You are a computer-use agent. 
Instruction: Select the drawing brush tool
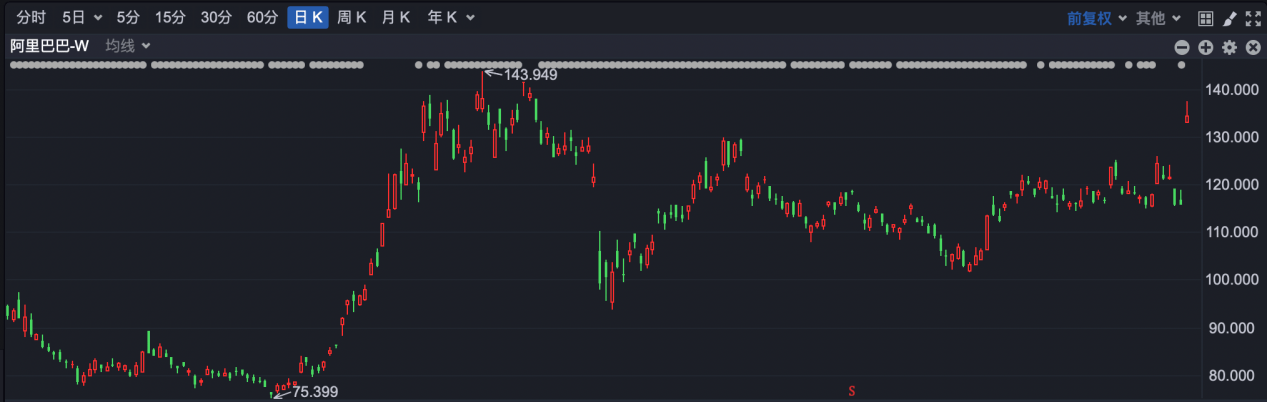(x=1229, y=18)
